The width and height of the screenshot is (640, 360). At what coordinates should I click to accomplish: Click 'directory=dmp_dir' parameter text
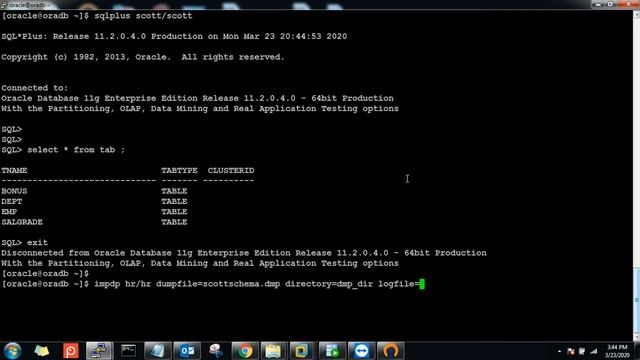tap(329, 284)
